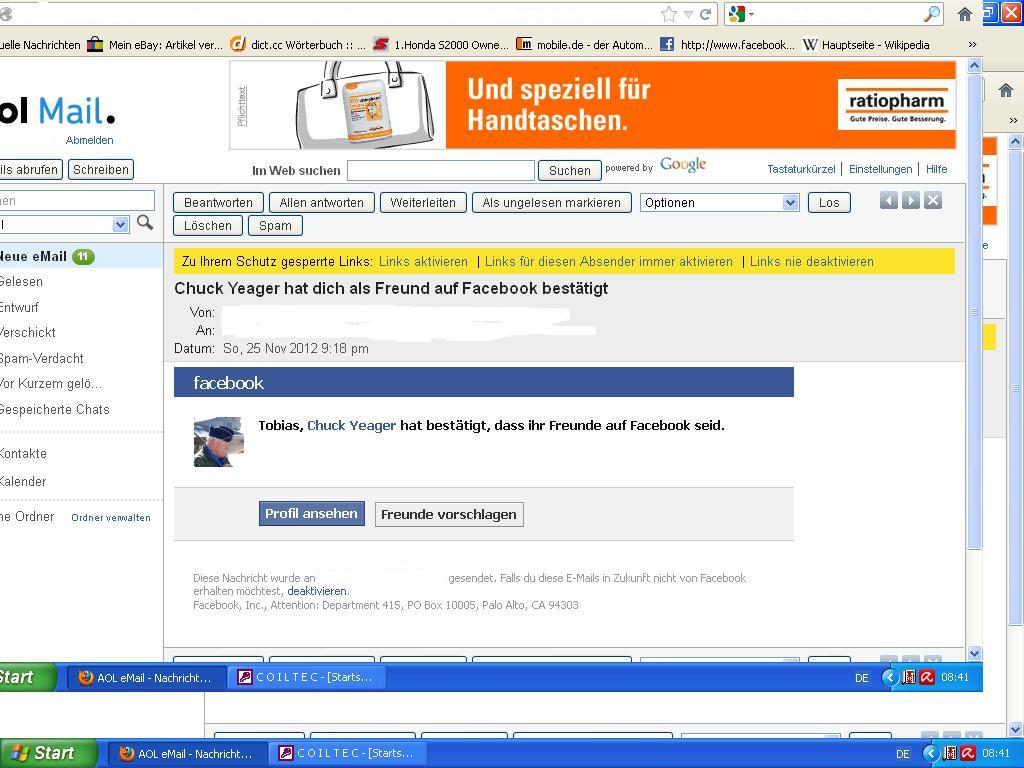Image resolution: width=1024 pixels, height=768 pixels.
Task: Click the browser home icon
Action: pos(964,14)
